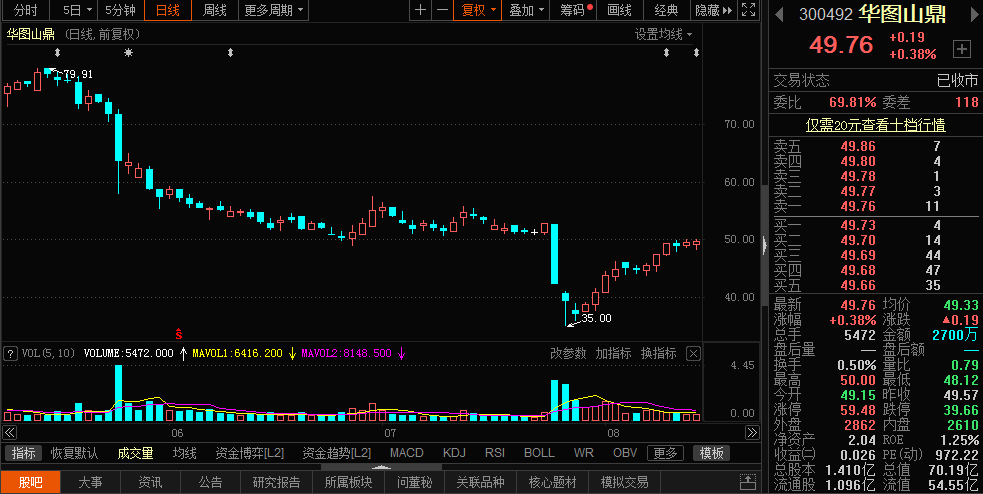The image size is (983, 494).
Task: Click 指标 button in indicator bar
Action: [x=23, y=453]
